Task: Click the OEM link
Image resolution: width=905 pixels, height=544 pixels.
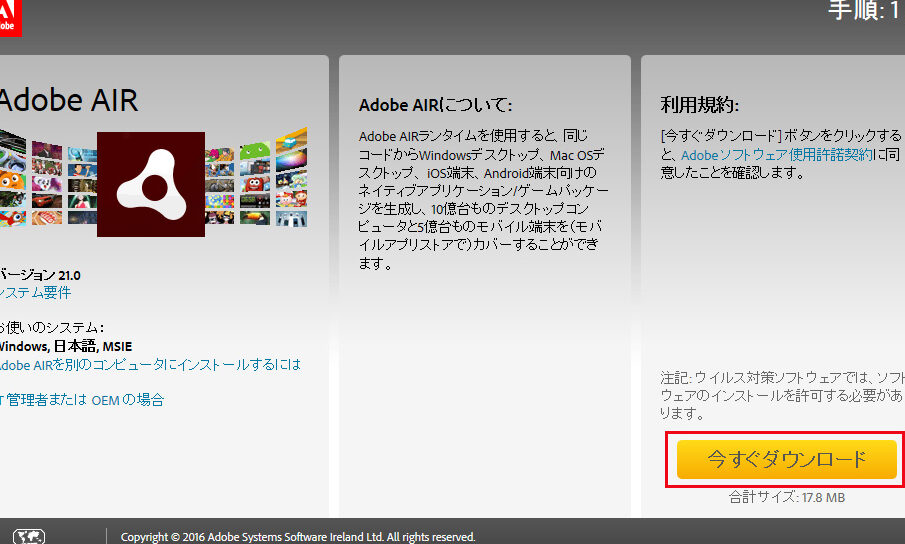Action: pos(105,400)
